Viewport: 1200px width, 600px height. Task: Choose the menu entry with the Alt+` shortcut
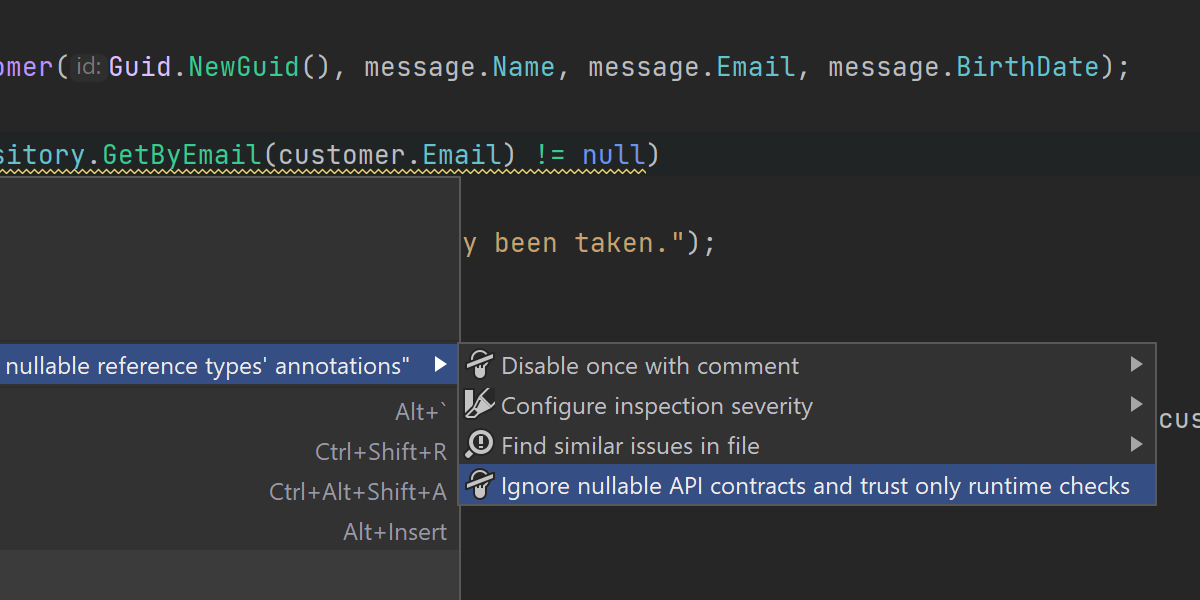[421, 412]
